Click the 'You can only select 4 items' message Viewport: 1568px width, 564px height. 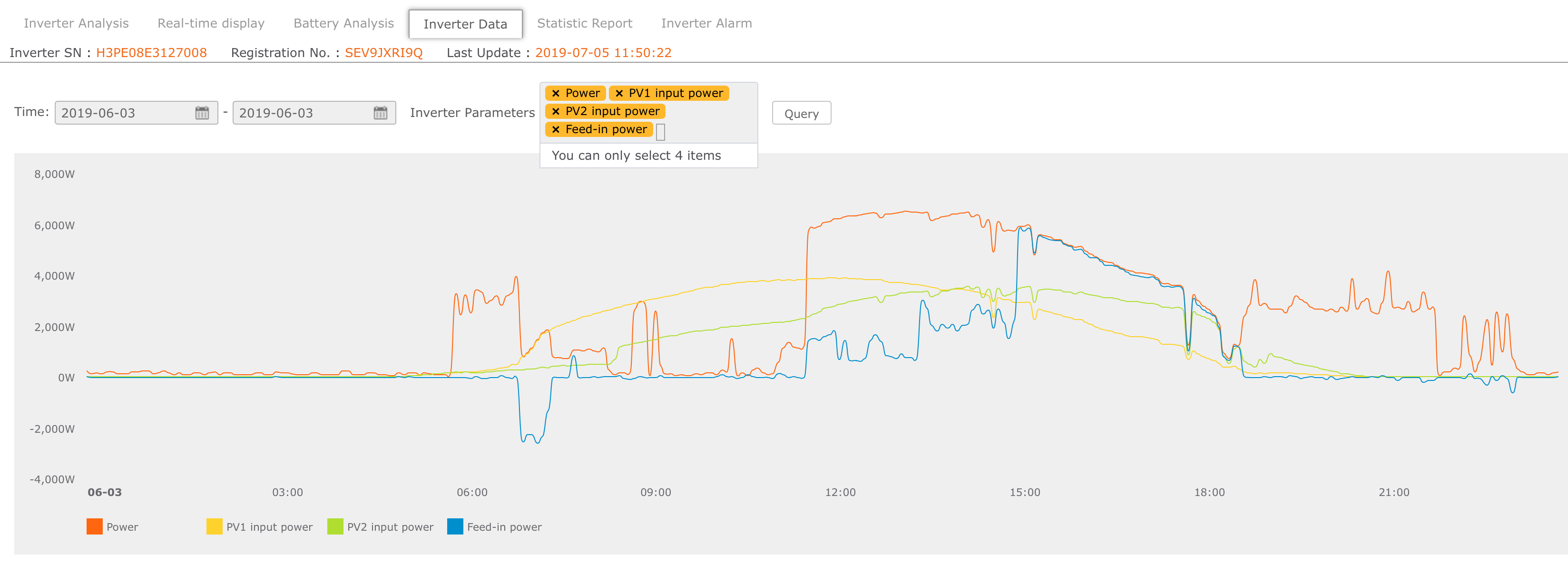[636, 156]
